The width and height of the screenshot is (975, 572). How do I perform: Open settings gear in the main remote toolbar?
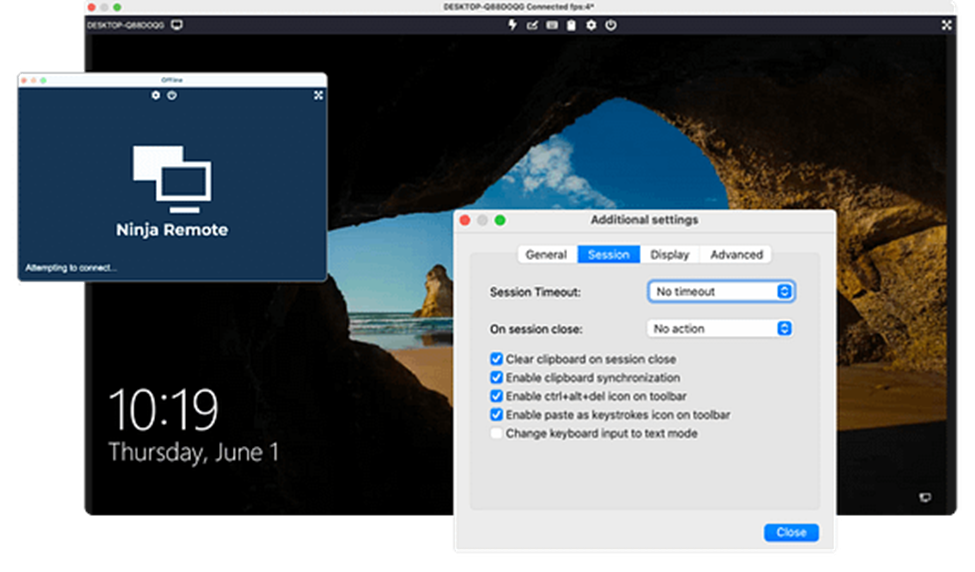(x=591, y=25)
